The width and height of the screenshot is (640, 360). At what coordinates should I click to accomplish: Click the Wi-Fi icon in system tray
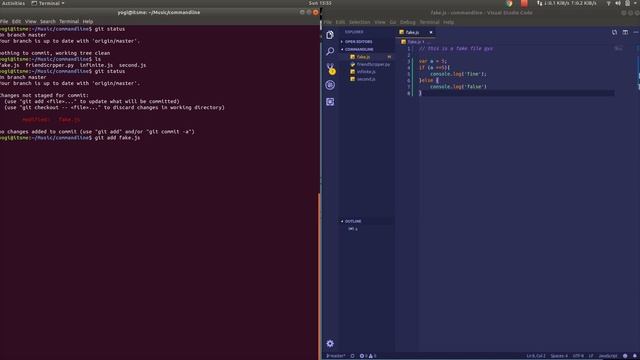(x=609, y=3)
